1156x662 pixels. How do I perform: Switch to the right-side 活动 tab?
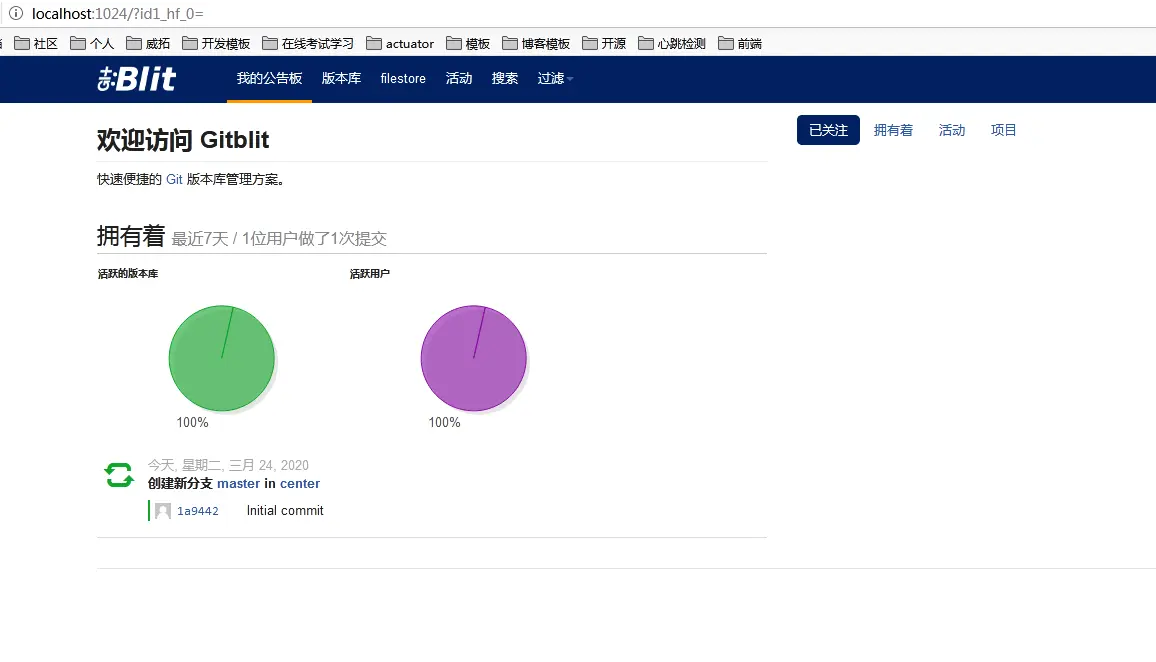click(952, 130)
